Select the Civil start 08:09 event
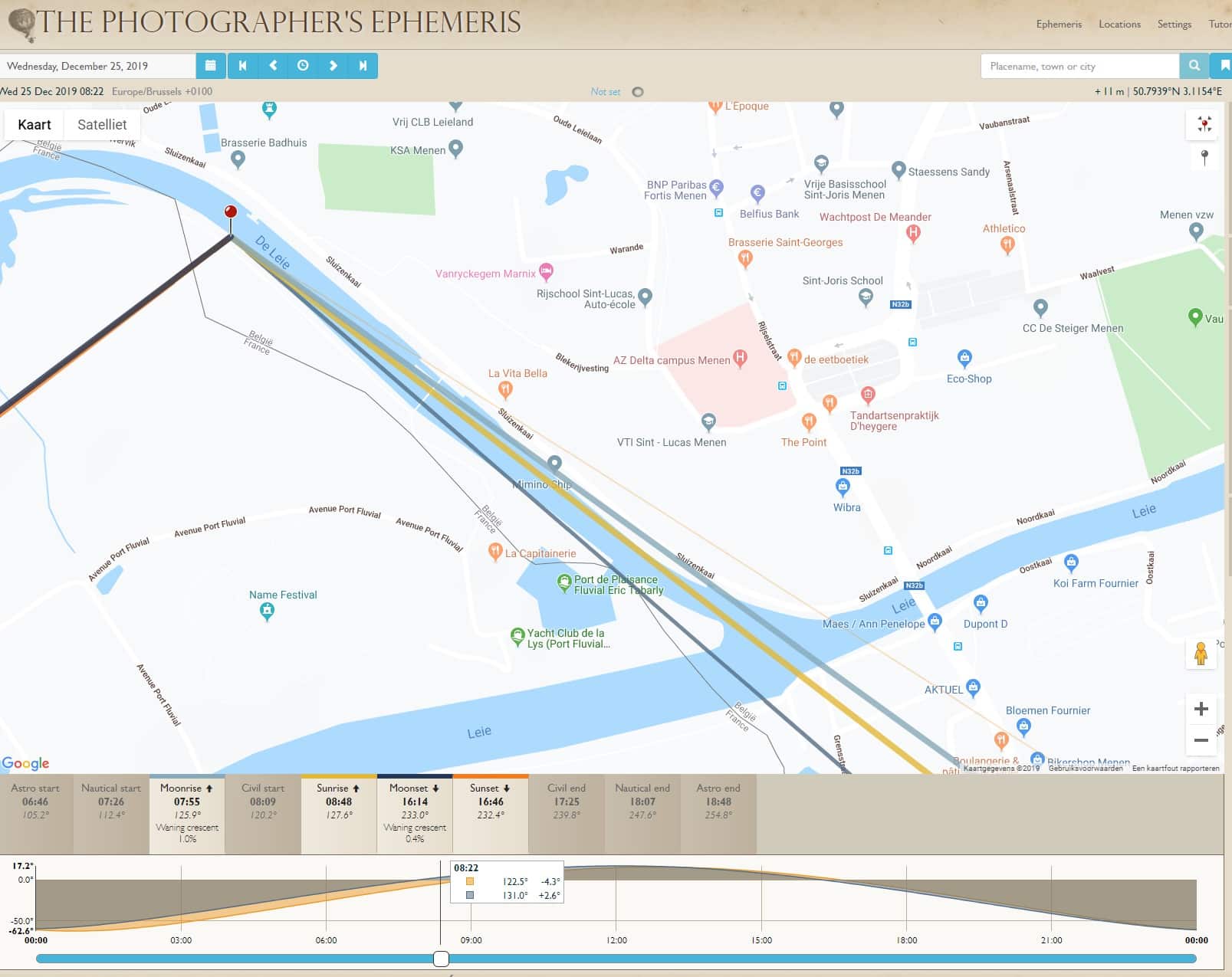Viewport: 1232px width, 977px height. pyautogui.click(x=263, y=814)
